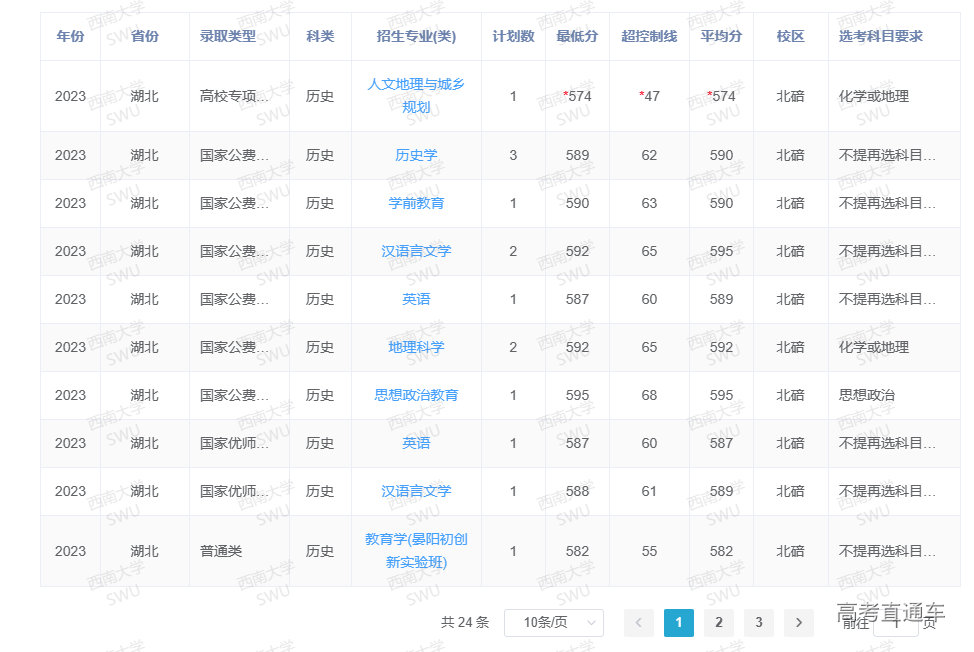Go to the previous page arrow
The image size is (974, 652).
638,623
